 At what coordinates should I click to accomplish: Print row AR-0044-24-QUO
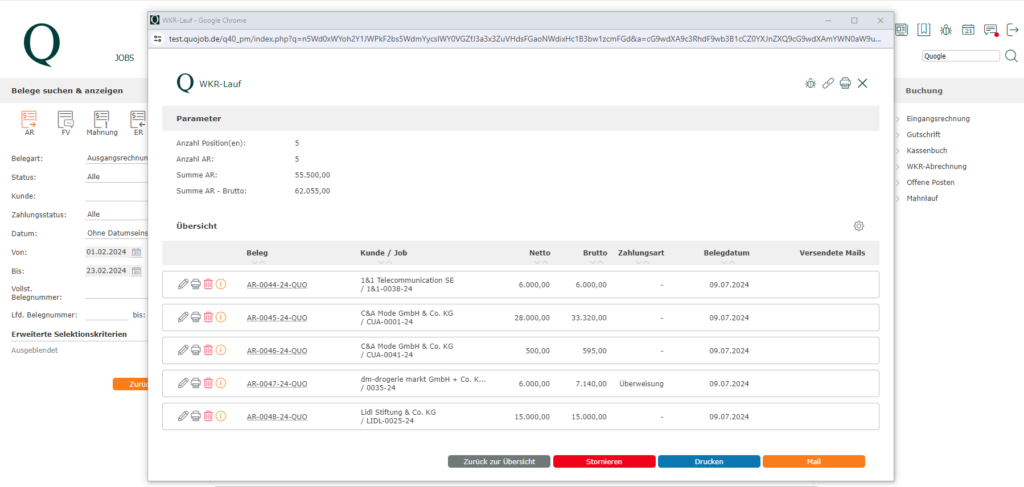click(195, 284)
